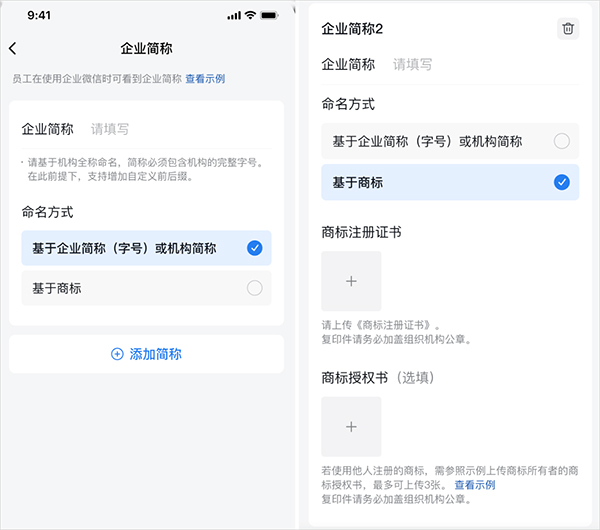The width and height of the screenshot is (600, 530).
Task: Tap the plus box under 商标授权书
Action: click(351, 427)
